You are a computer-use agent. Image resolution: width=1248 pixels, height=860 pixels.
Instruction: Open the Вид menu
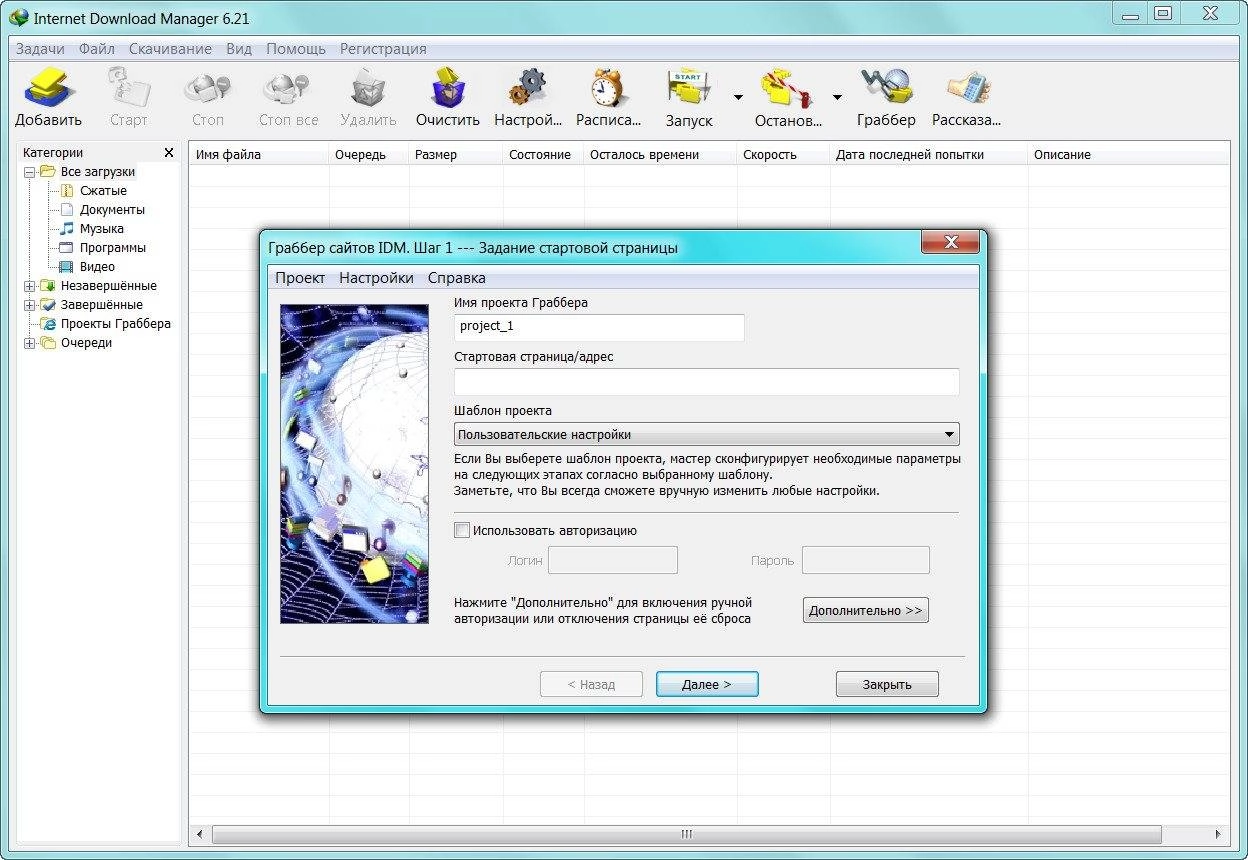(x=239, y=49)
